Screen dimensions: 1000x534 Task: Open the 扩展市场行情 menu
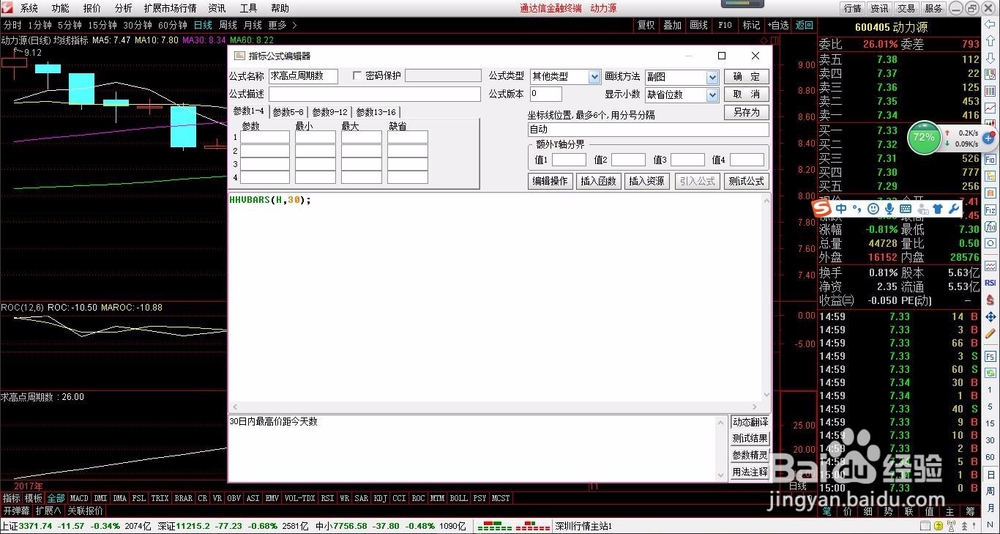[170, 8]
